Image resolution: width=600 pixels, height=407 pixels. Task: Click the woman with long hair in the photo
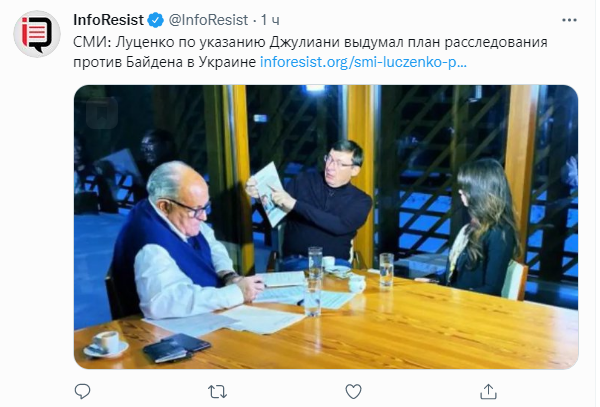pos(484,228)
